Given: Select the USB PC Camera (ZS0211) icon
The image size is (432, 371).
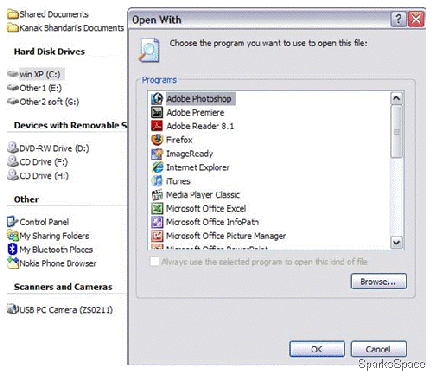Looking at the screenshot, I should [x=13, y=309].
